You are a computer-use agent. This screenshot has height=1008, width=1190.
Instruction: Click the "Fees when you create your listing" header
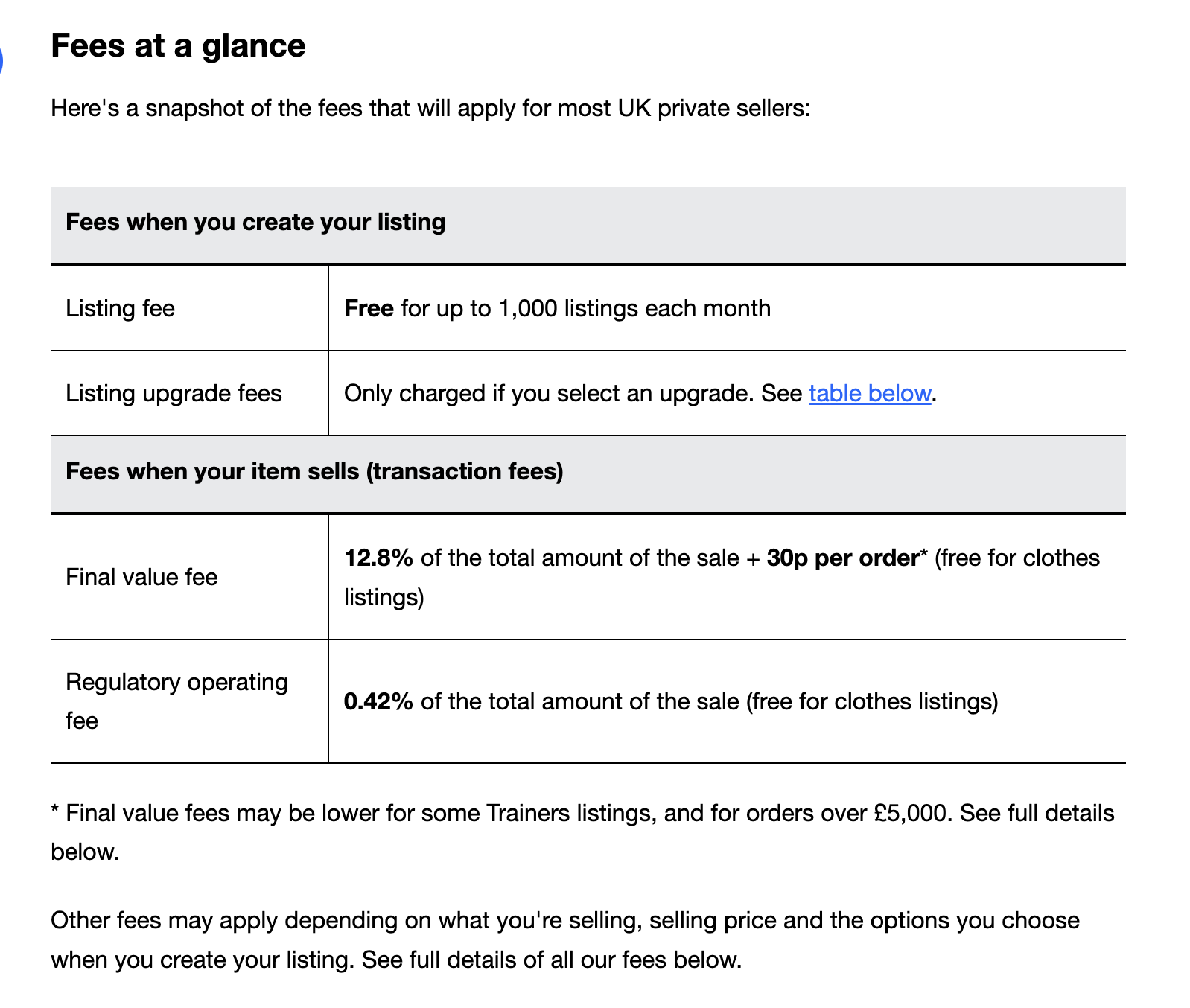pyautogui.click(x=255, y=223)
